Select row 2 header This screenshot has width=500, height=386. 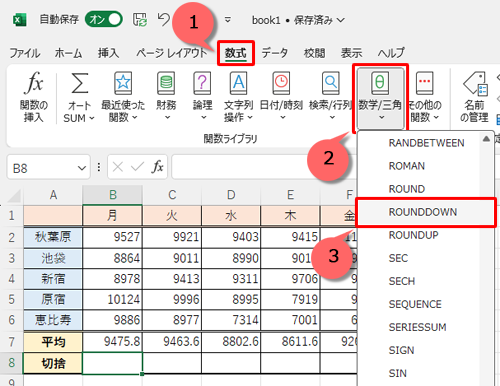pos(12,238)
